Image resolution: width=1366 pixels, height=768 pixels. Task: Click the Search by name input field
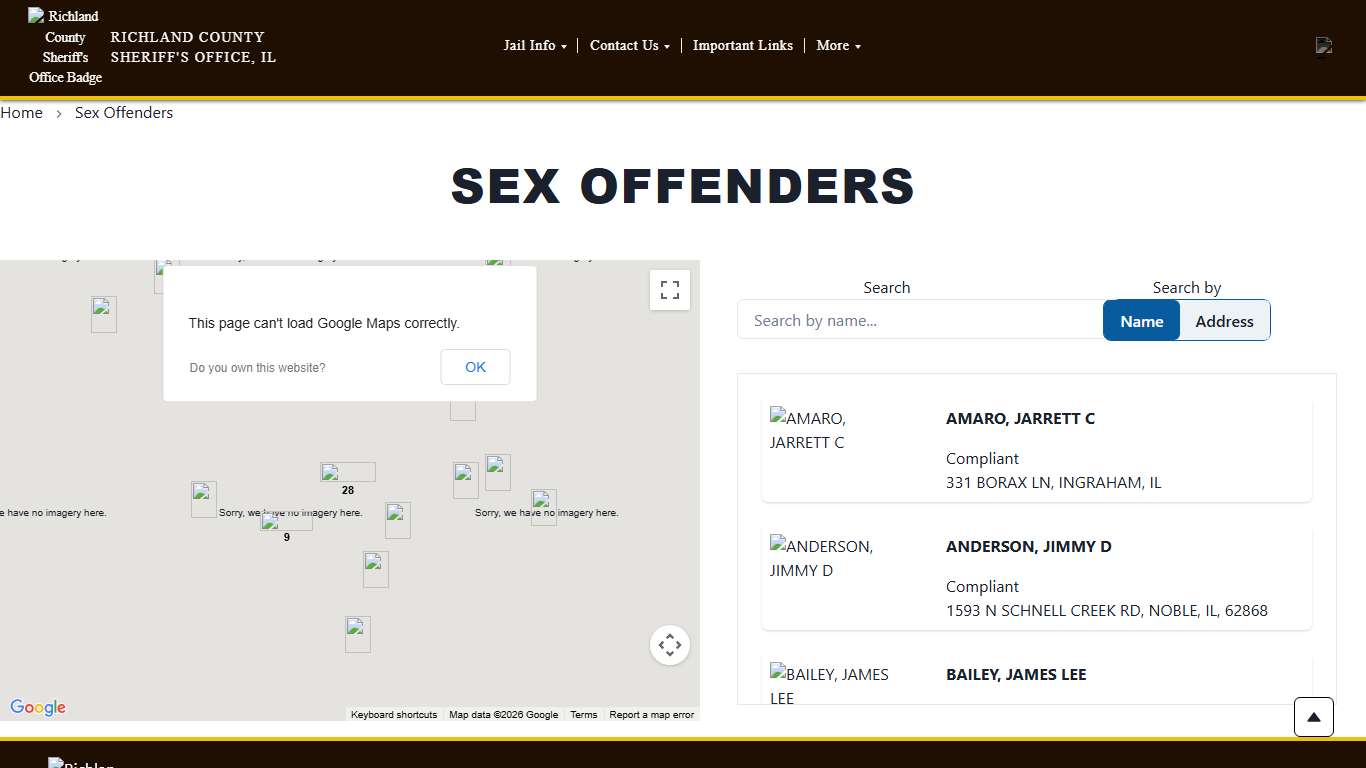(918, 320)
